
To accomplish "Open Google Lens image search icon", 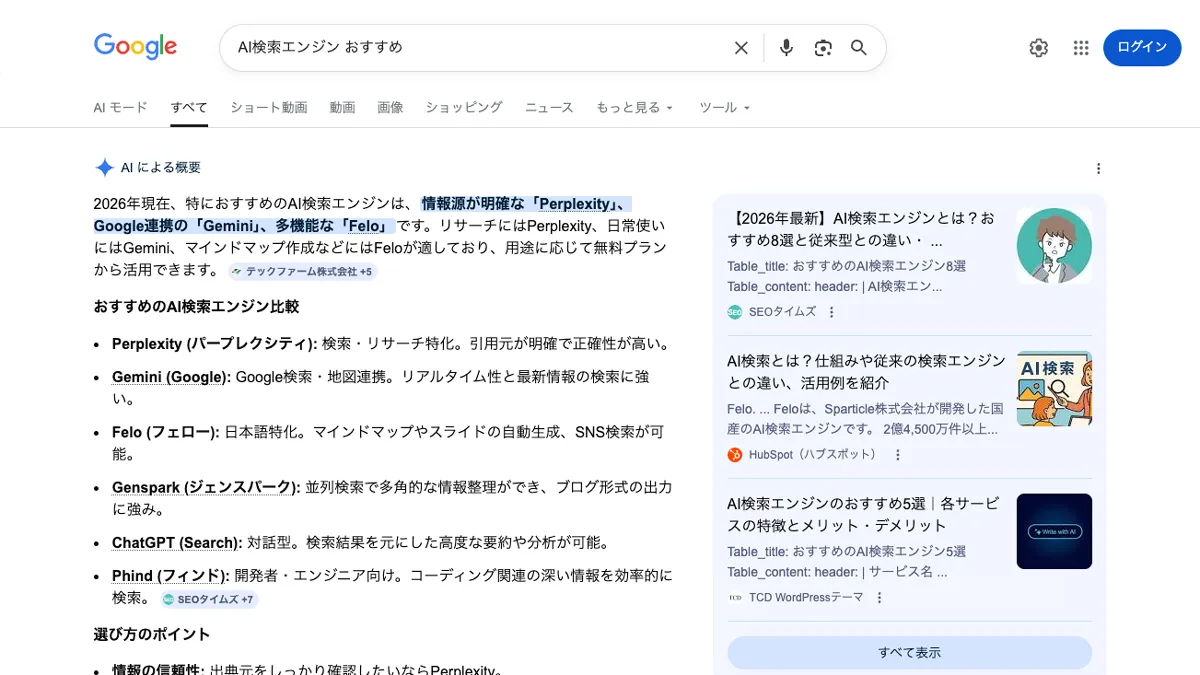I will 823,48.
